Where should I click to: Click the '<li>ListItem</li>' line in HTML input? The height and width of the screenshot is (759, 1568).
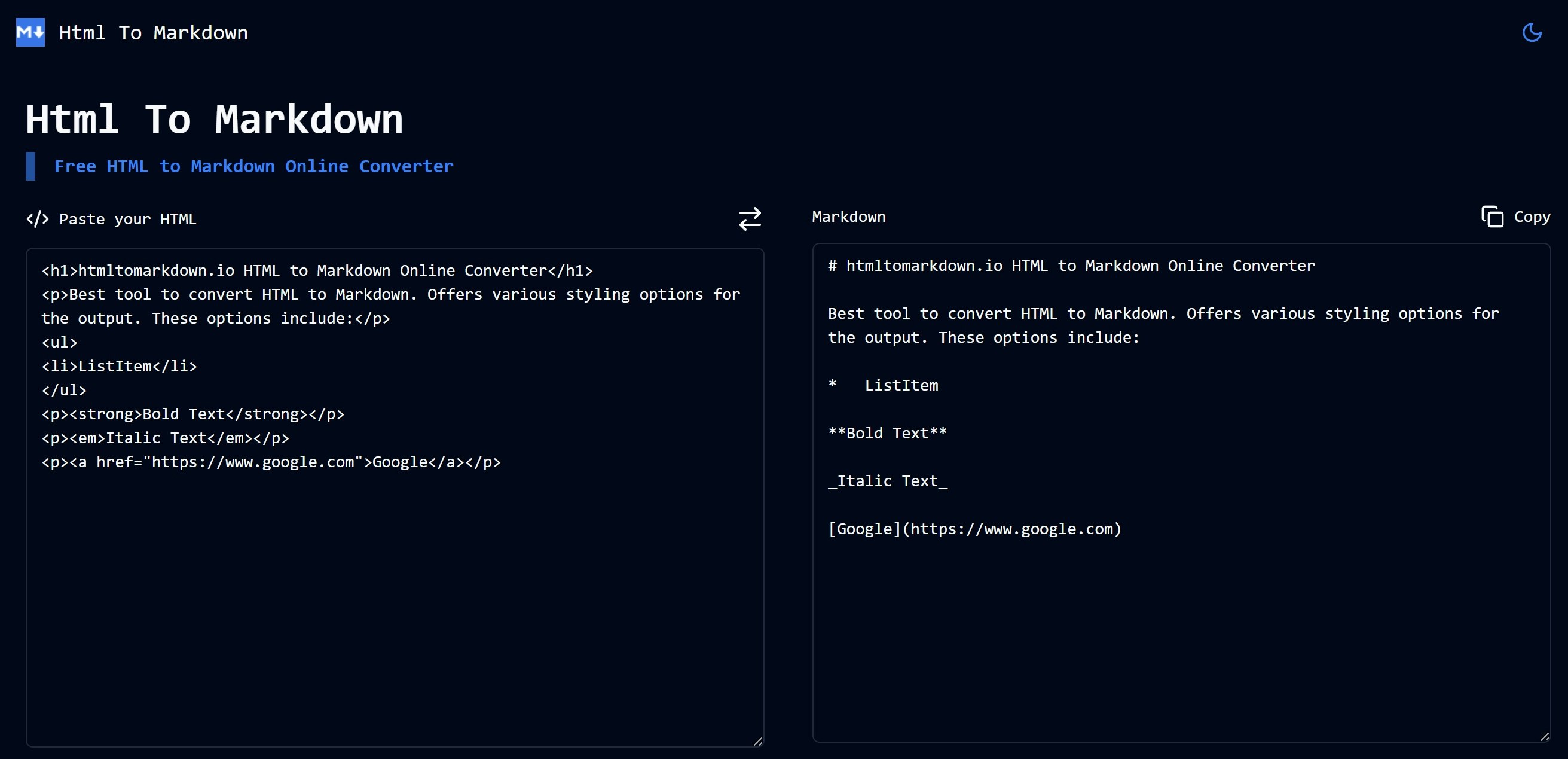click(x=119, y=366)
